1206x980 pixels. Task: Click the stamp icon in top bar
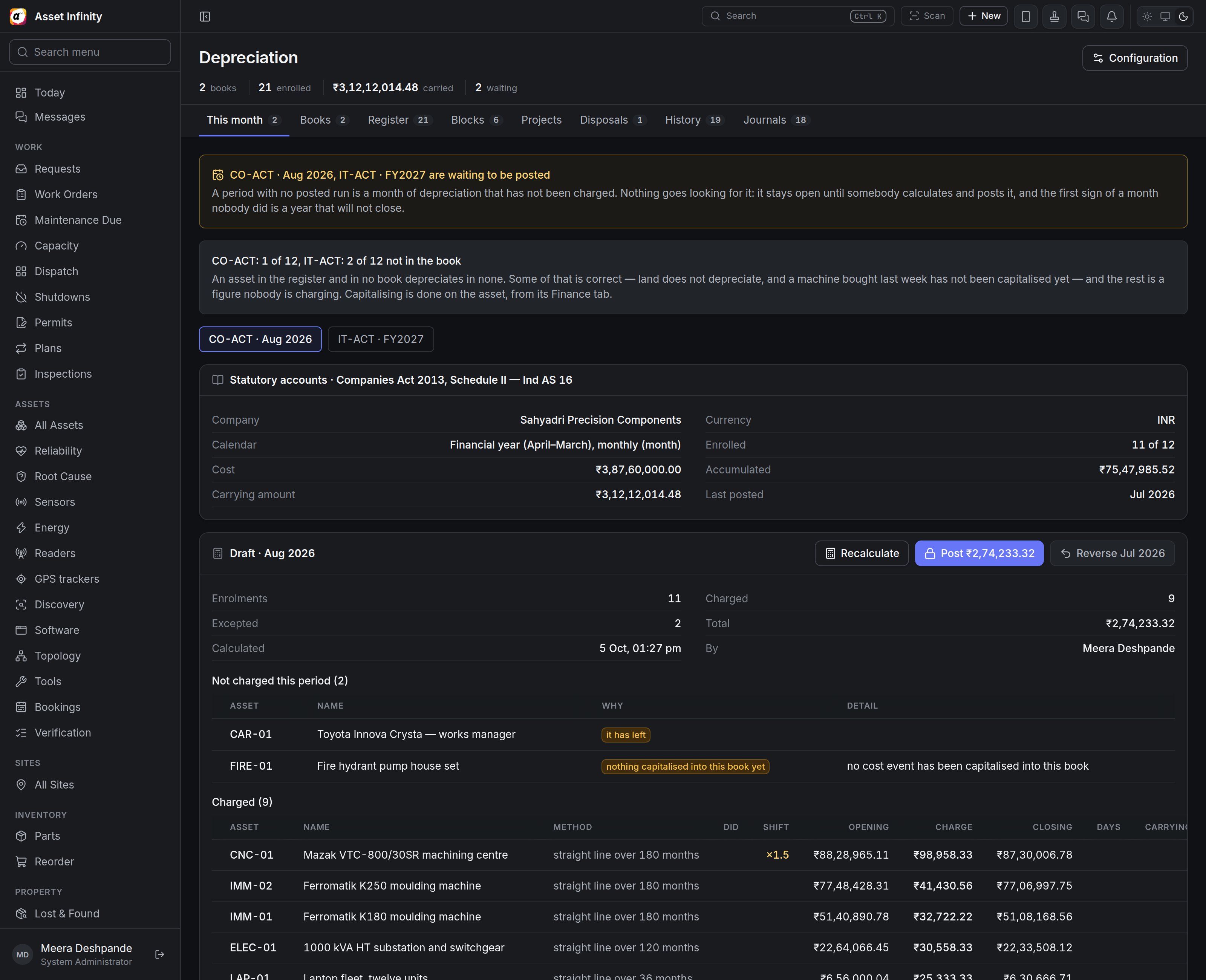(x=1054, y=16)
